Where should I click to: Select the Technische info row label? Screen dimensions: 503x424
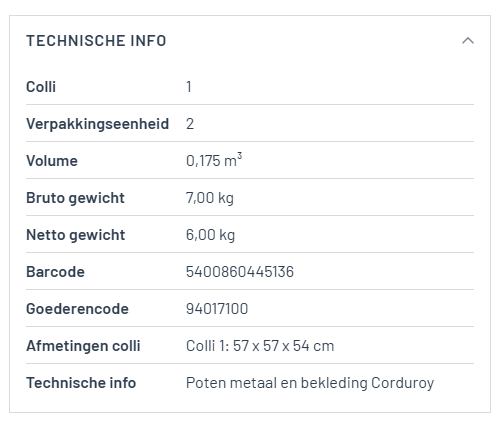(x=81, y=383)
